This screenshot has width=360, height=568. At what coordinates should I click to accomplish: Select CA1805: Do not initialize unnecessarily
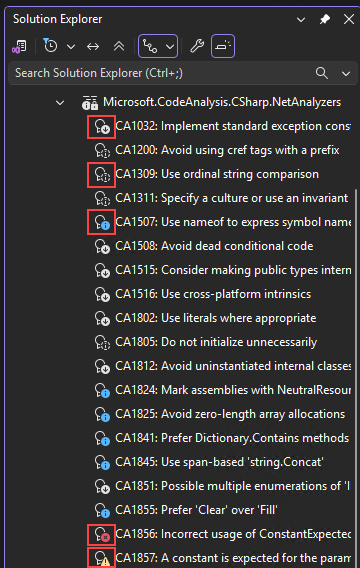(x=216, y=342)
